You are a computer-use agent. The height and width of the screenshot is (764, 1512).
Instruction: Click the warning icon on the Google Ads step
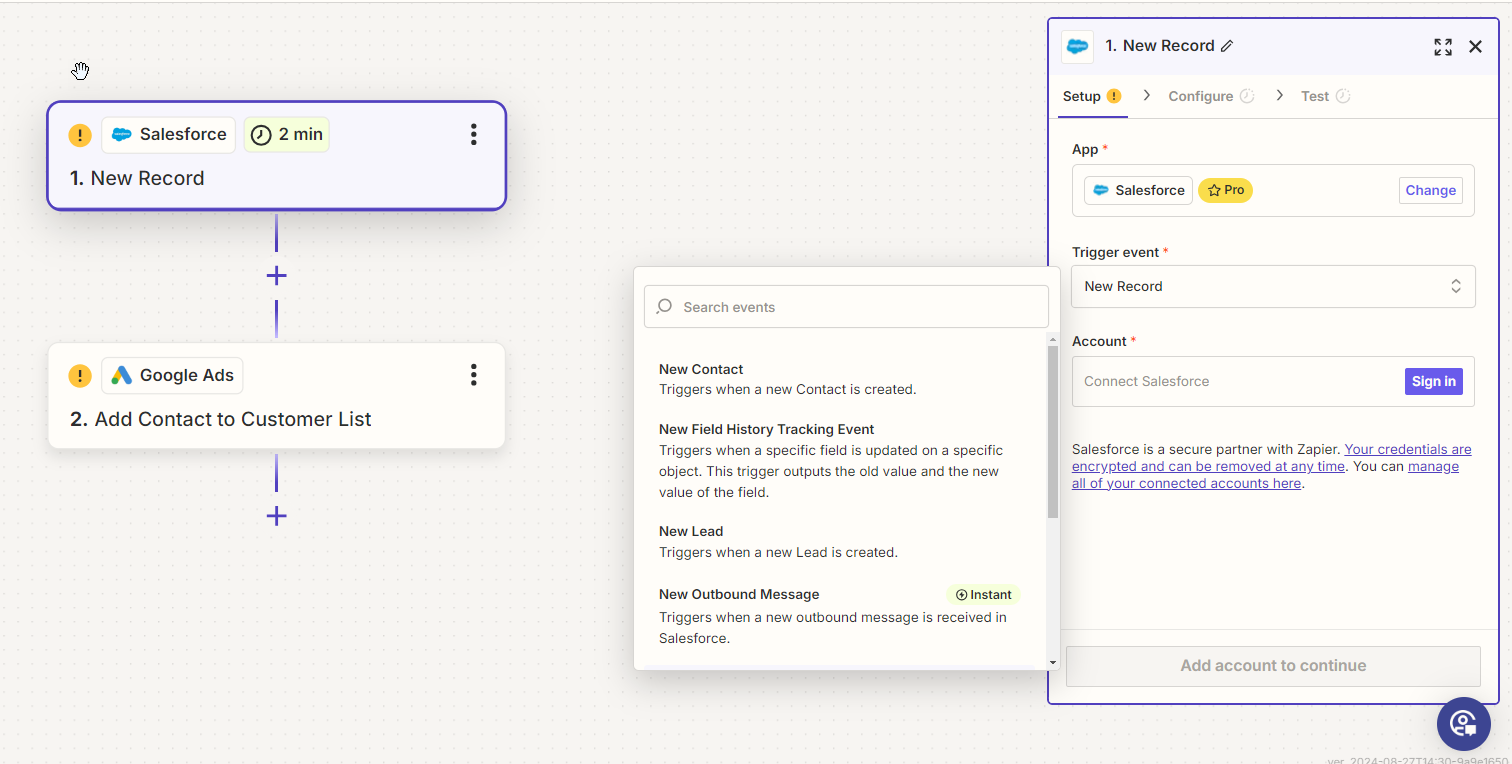pos(80,376)
